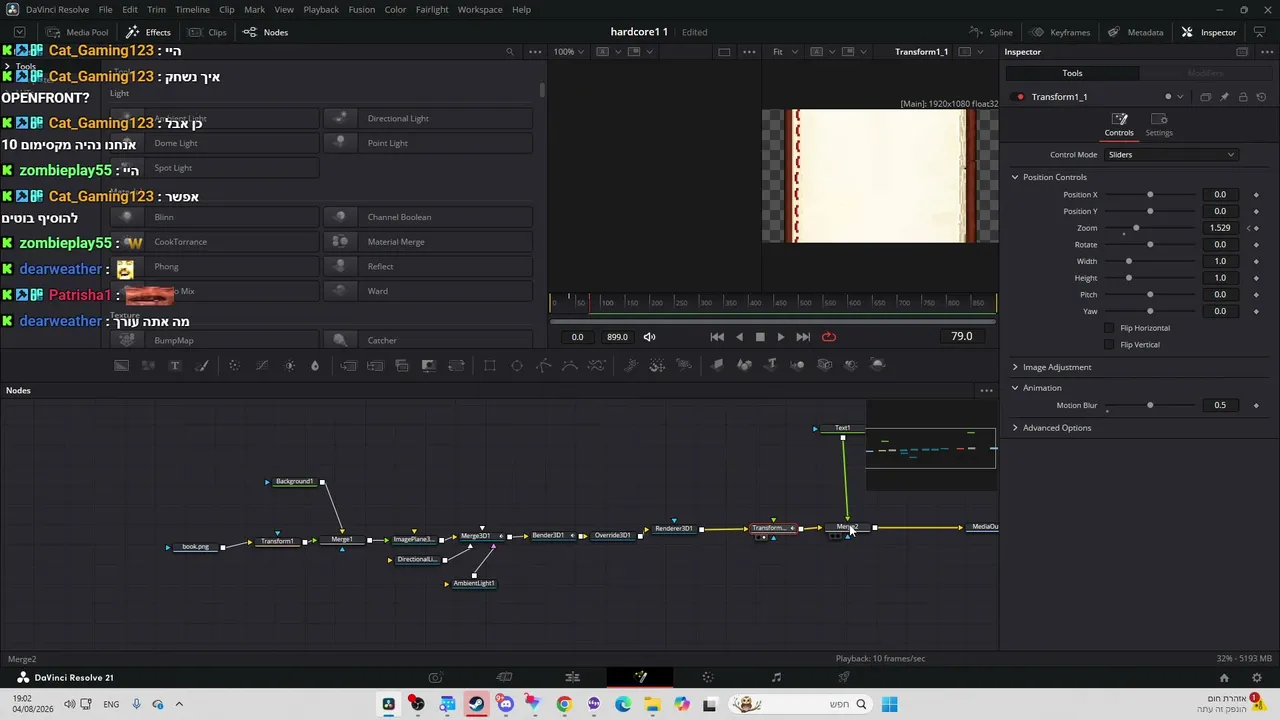1280x720 pixels.
Task: Open Discord from the taskbar
Action: [505, 704]
